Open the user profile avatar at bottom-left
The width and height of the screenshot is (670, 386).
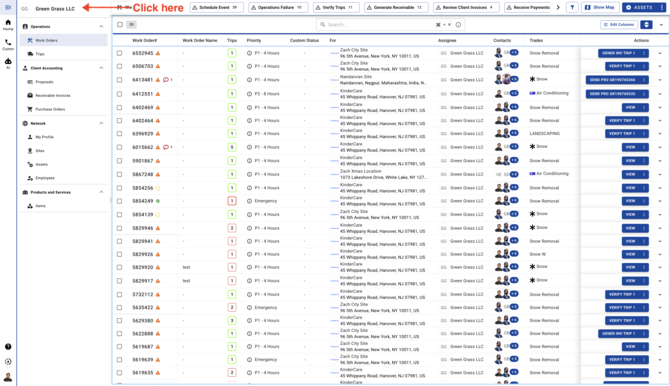pyautogui.click(x=8, y=377)
